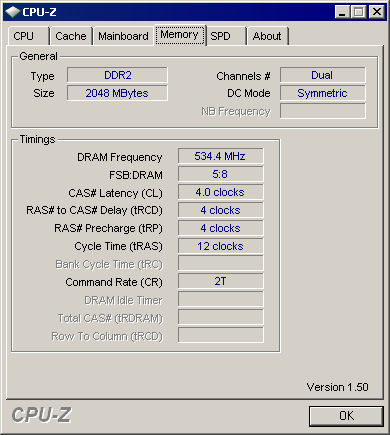This screenshot has width=390, height=435.
Task: Switch to the SPD tab
Action: pyautogui.click(x=227, y=36)
